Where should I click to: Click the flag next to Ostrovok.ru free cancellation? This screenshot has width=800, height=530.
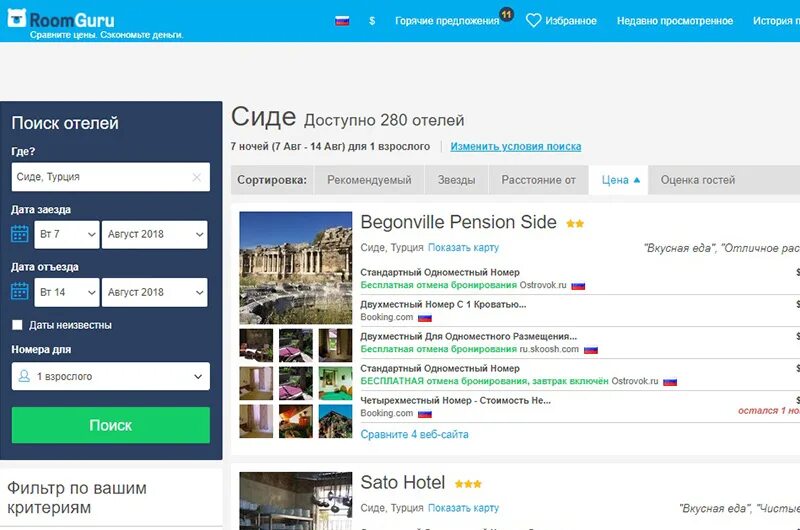click(x=578, y=286)
